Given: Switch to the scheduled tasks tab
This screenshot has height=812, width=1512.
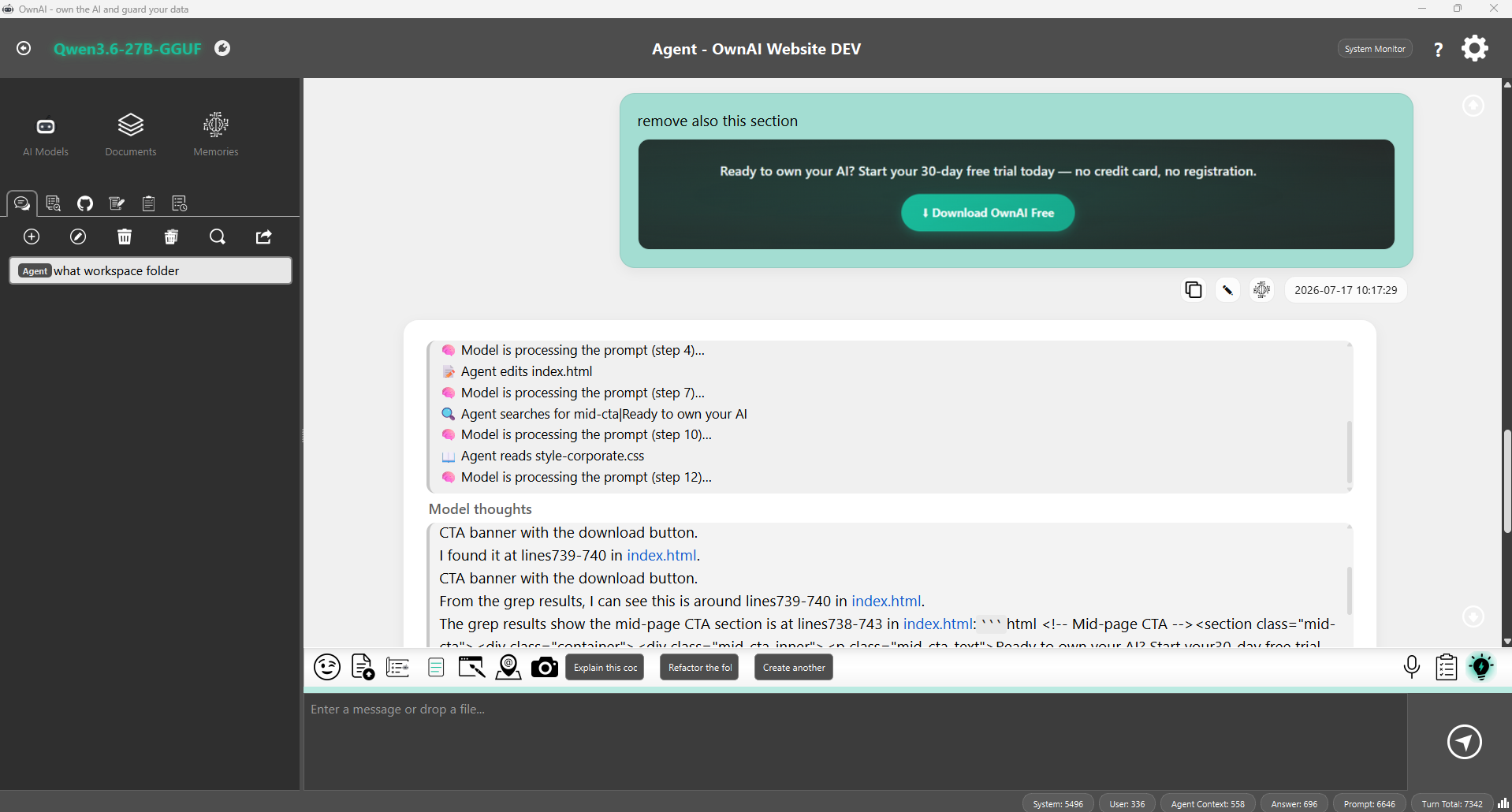Looking at the screenshot, I should (x=180, y=203).
